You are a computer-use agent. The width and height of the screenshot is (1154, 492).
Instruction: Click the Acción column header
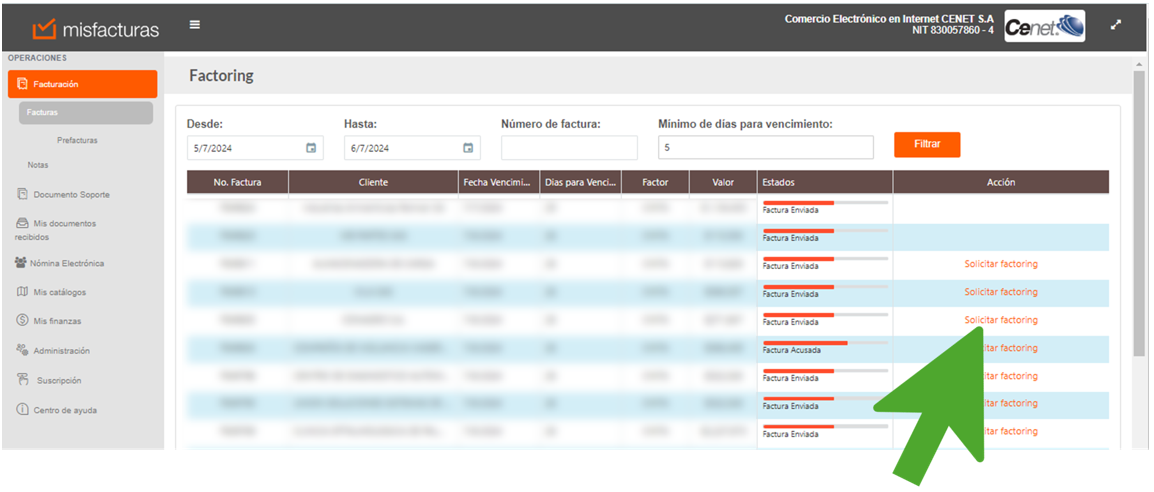1001,182
